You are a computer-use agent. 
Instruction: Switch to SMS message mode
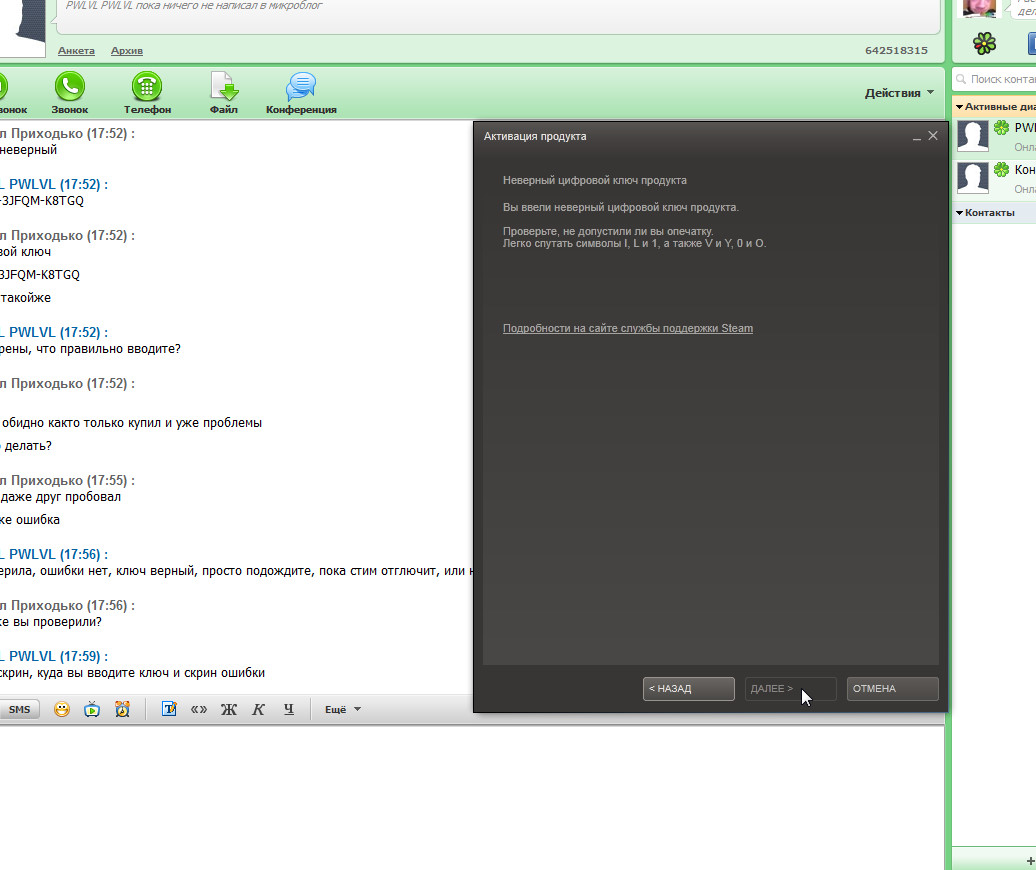click(19, 709)
